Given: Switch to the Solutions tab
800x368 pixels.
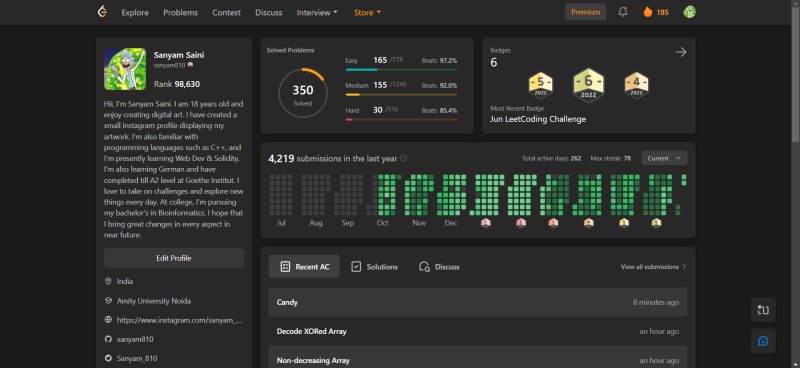Looking at the screenshot, I should [x=374, y=266].
